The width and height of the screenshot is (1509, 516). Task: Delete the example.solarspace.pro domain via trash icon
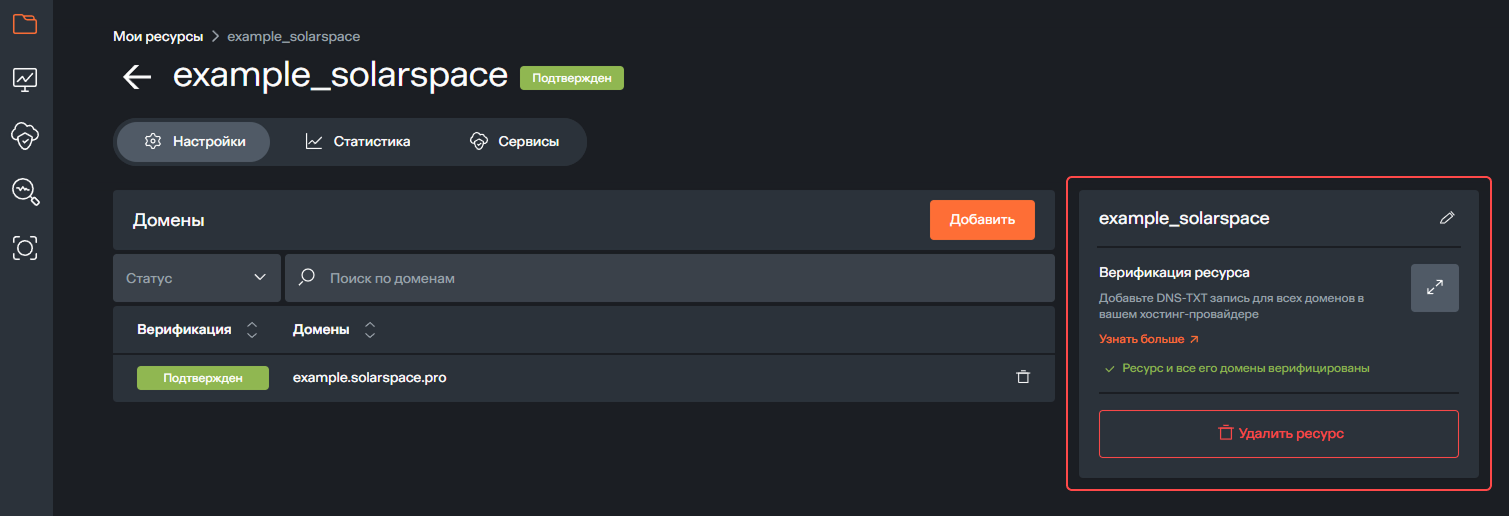(x=1022, y=377)
